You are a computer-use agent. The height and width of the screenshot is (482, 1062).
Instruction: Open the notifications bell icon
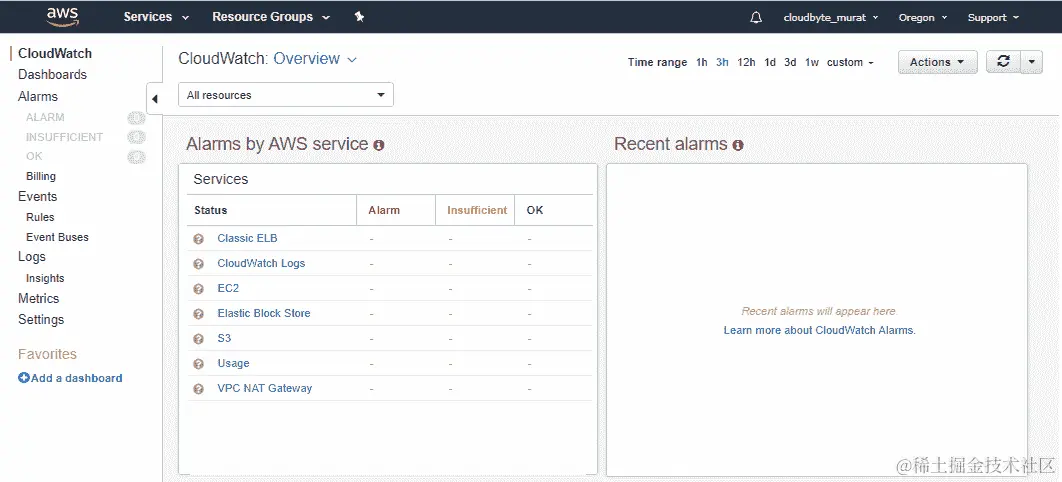[x=756, y=18]
